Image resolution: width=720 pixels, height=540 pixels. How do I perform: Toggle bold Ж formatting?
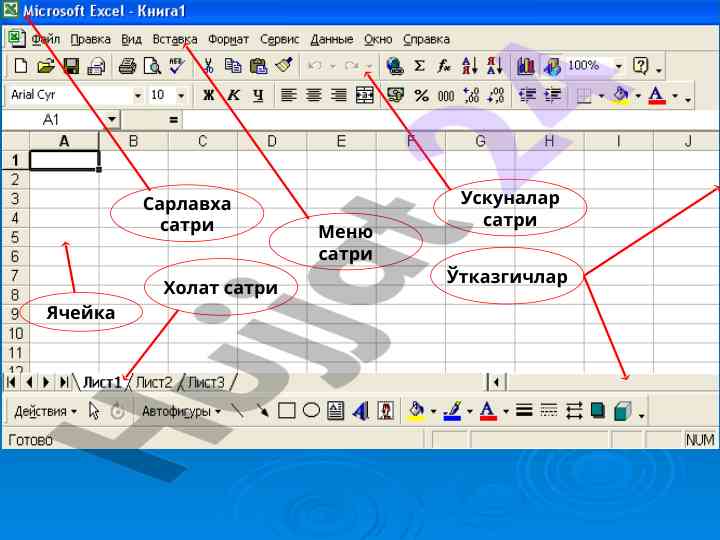[x=208, y=96]
